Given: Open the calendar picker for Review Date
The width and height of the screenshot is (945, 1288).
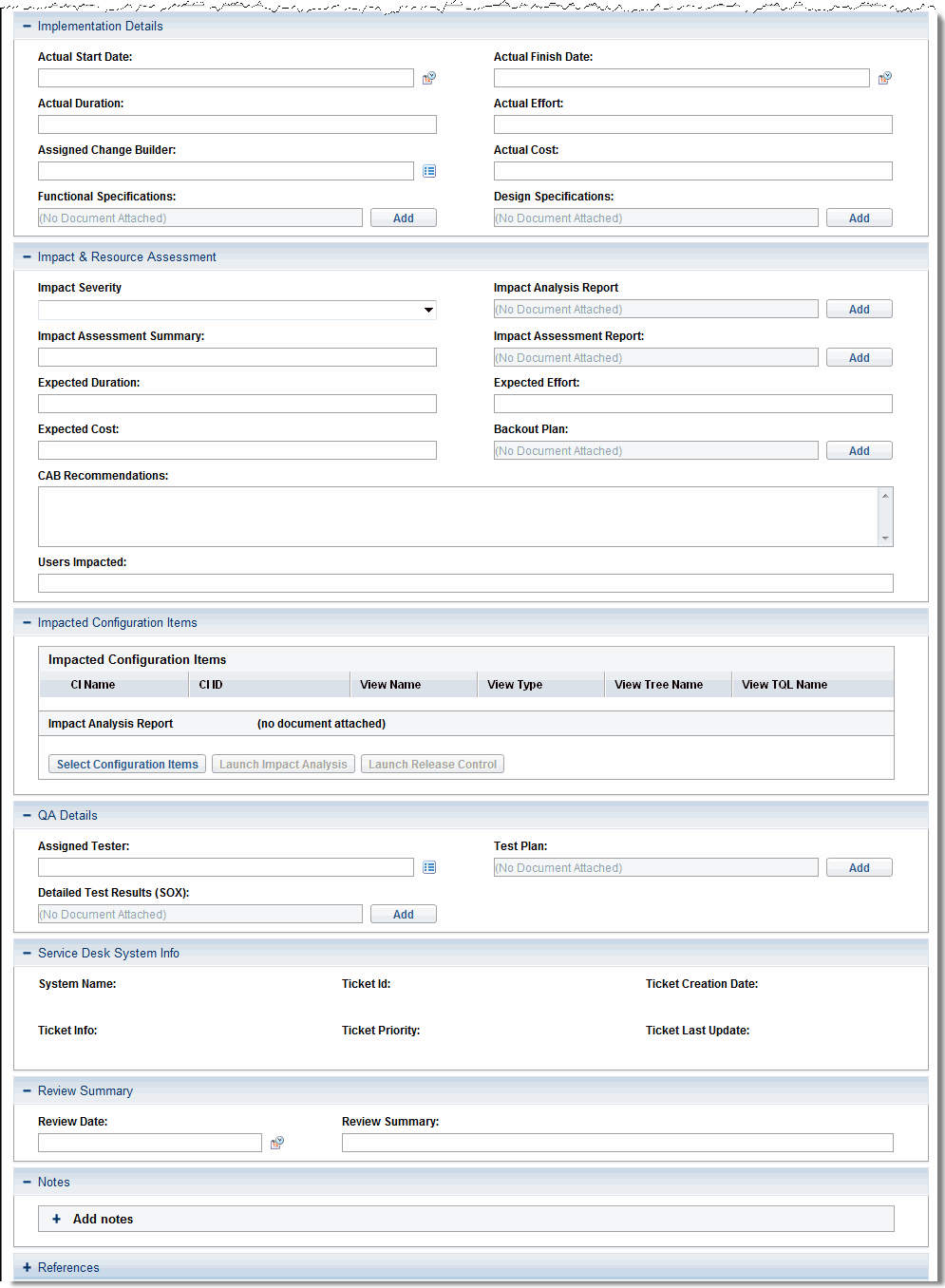Looking at the screenshot, I should (x=276, y=1143).
